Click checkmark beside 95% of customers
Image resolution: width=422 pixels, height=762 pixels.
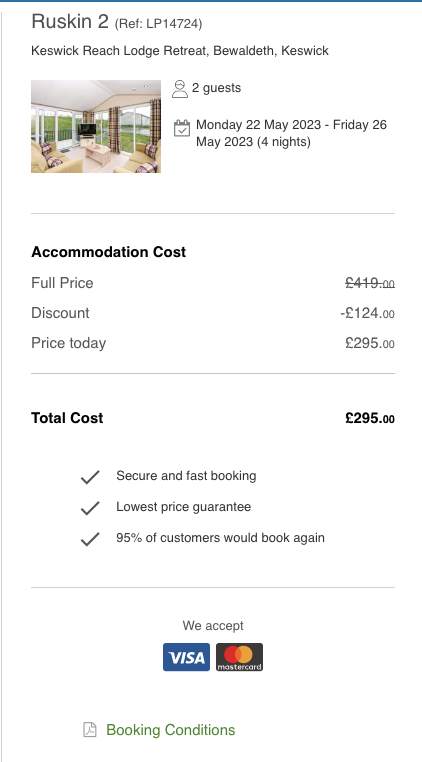(90, 539)
